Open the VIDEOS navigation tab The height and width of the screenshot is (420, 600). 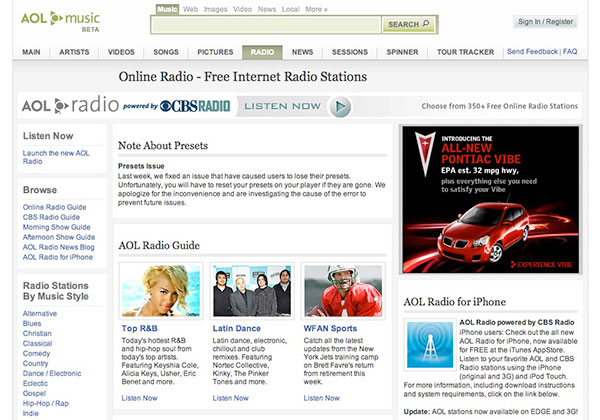point(121,52)
